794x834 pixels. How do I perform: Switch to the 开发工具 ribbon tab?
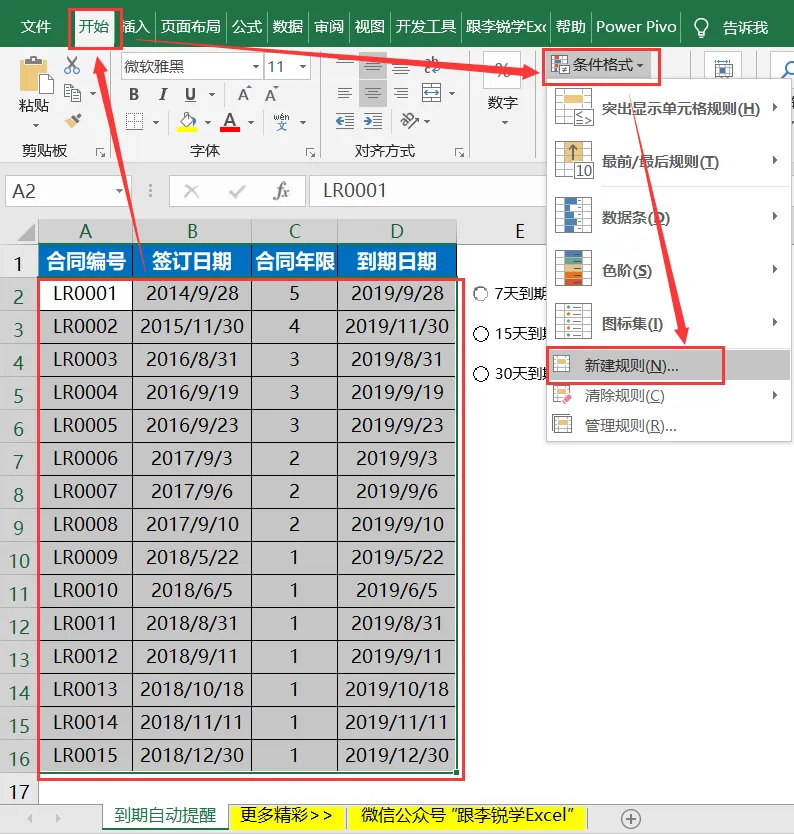425,27
